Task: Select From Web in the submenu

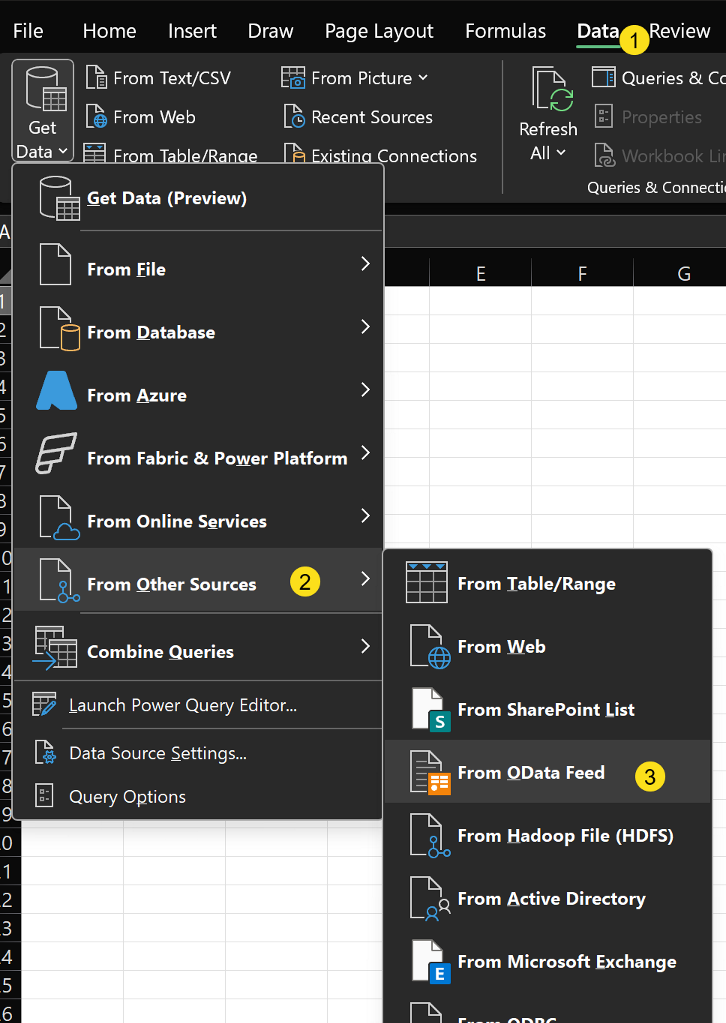Action: click(547, 647)
